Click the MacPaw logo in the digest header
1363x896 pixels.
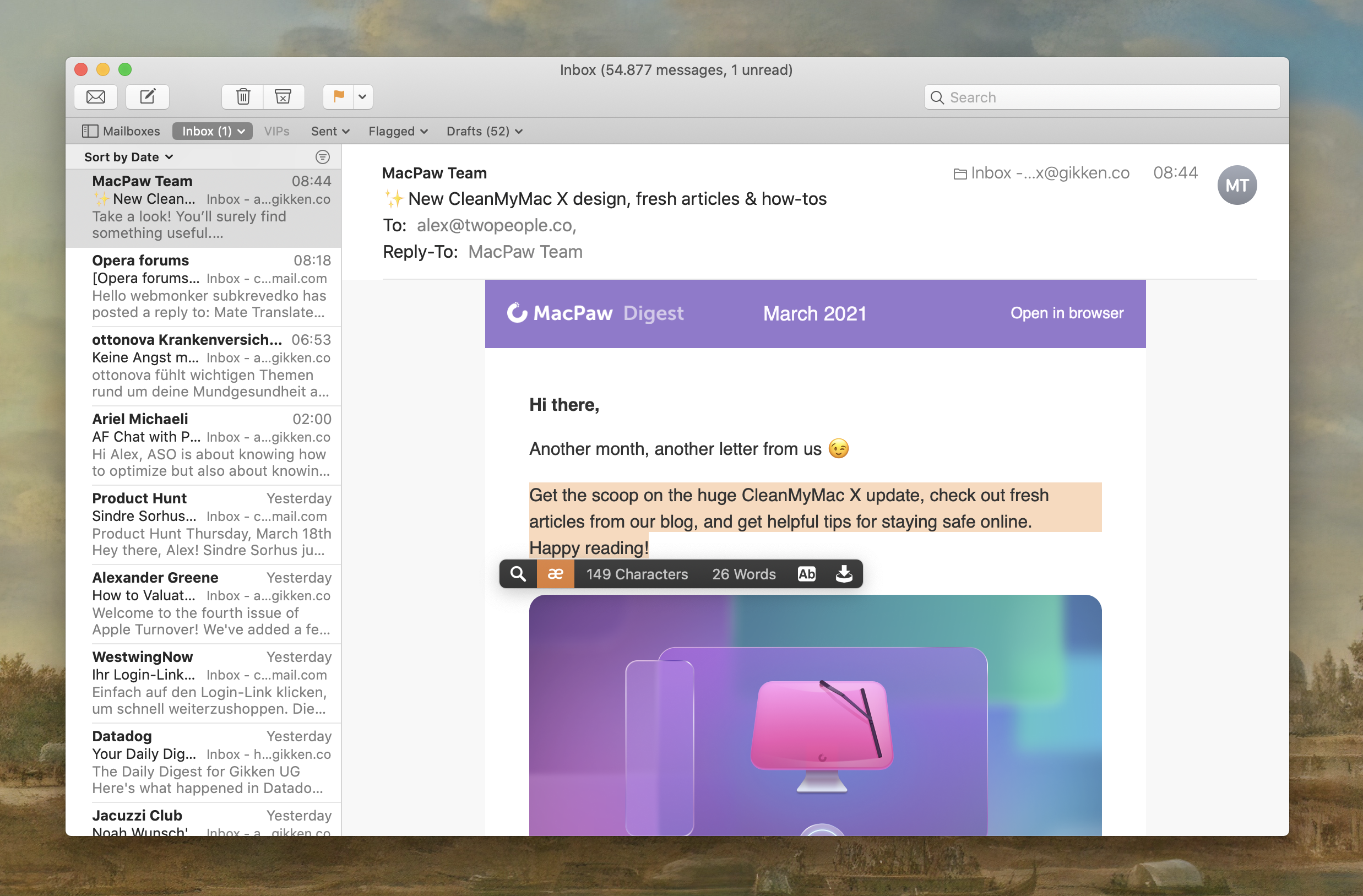[560, 313]
